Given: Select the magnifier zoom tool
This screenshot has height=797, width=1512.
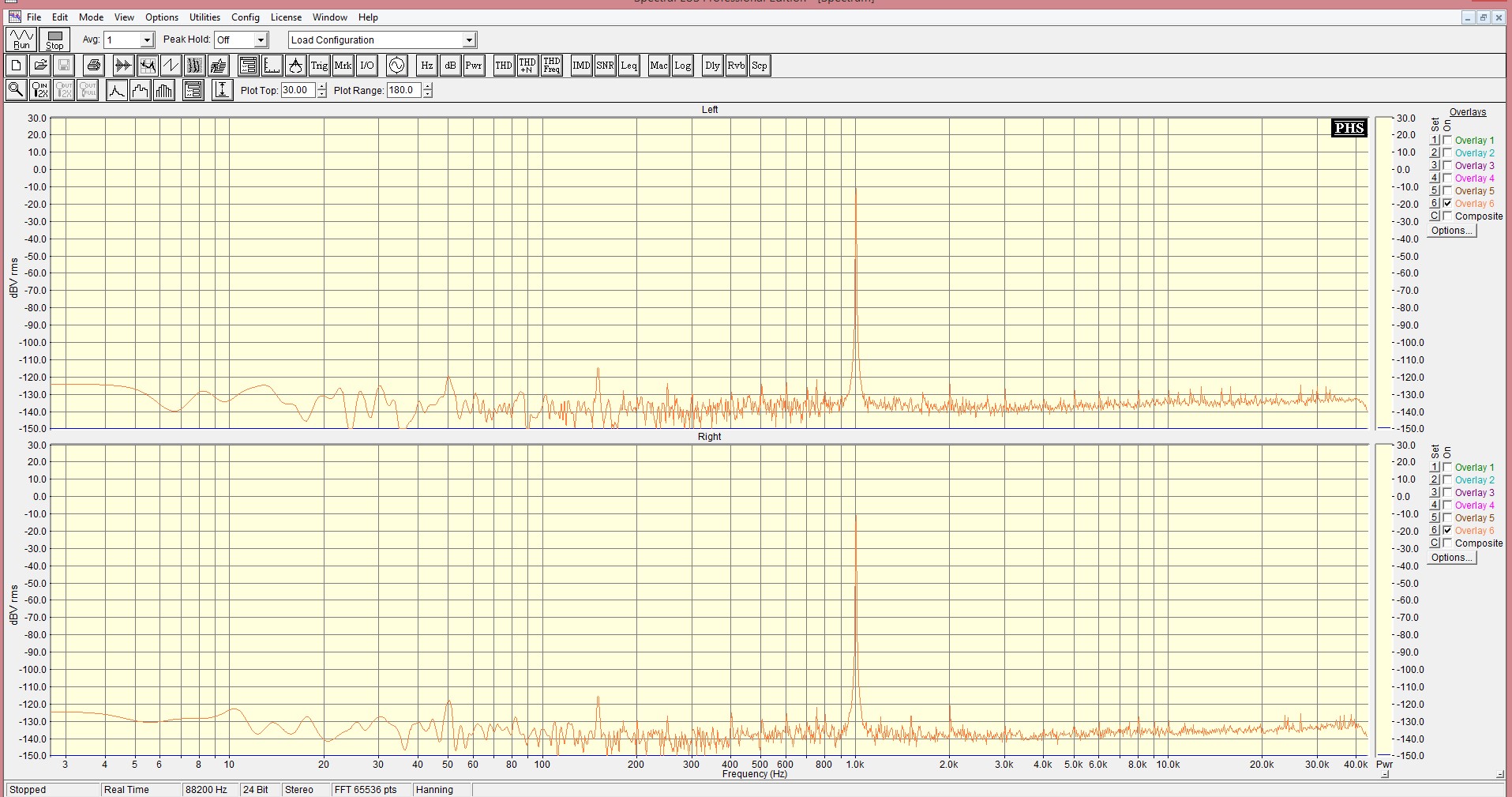Looking at the screenshot, I should (16, 90).
